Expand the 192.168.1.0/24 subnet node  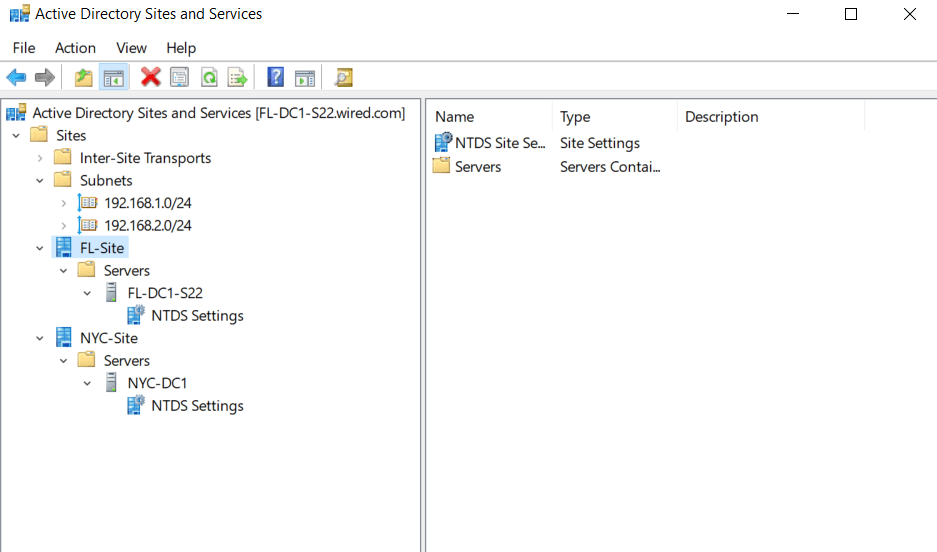point(63,203)
